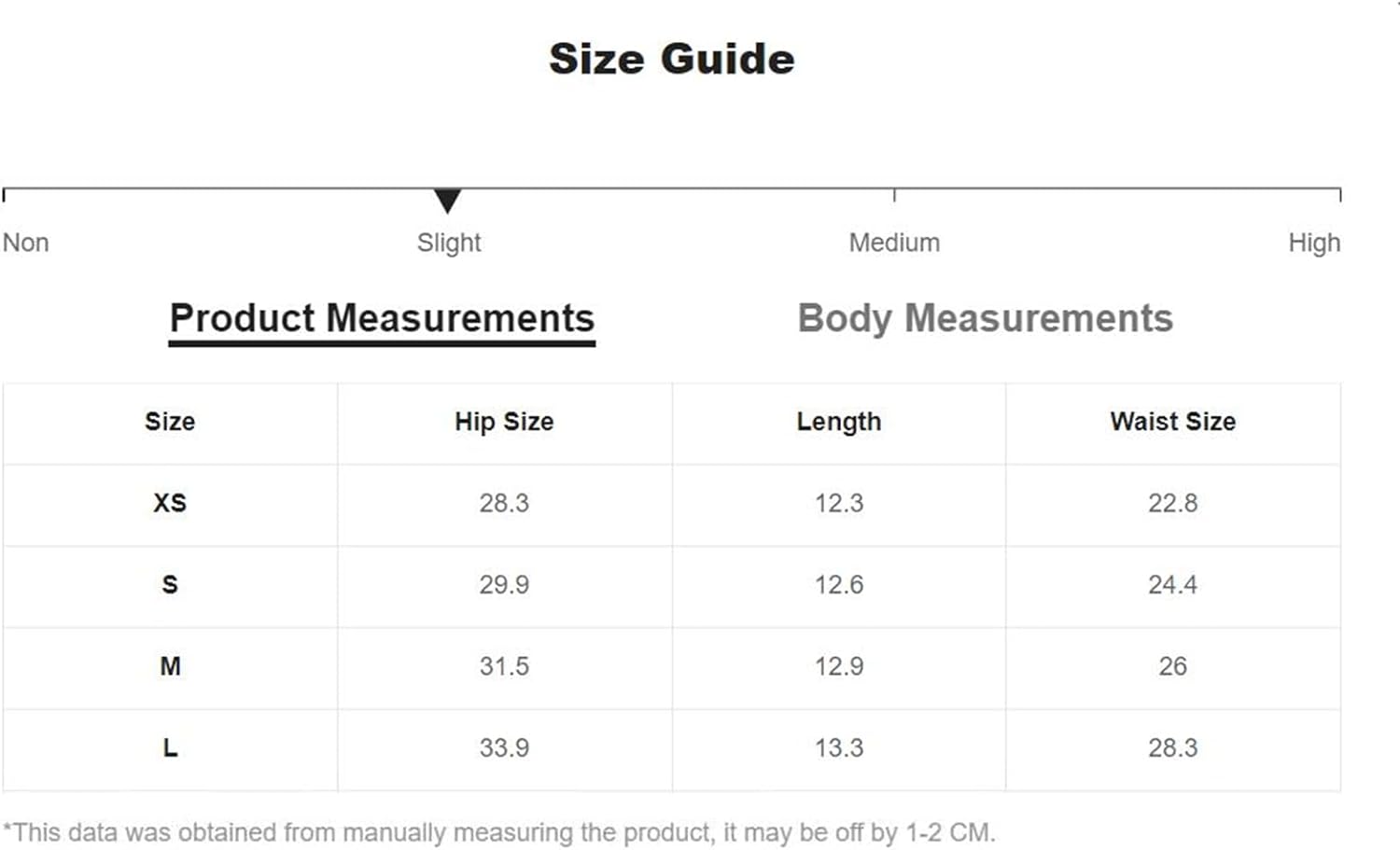
Task: Click the stretch indicator triangle marker
Action: 448,201
